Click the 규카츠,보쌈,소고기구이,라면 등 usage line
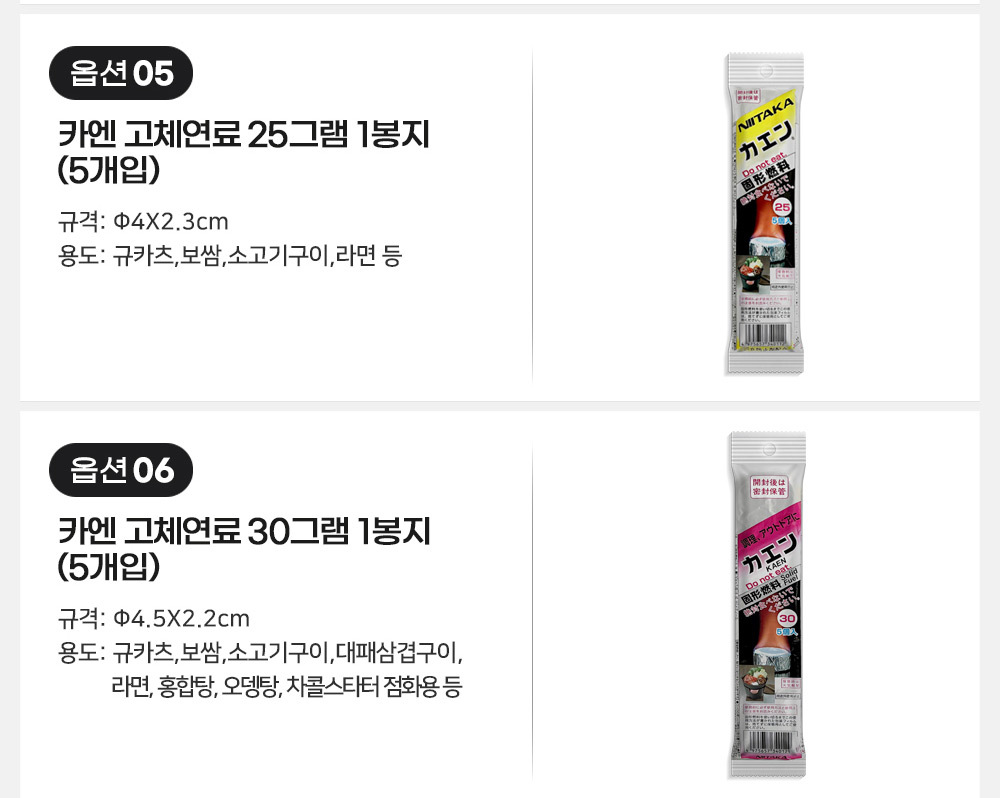 pyautogui.click(x=230, y=255)
